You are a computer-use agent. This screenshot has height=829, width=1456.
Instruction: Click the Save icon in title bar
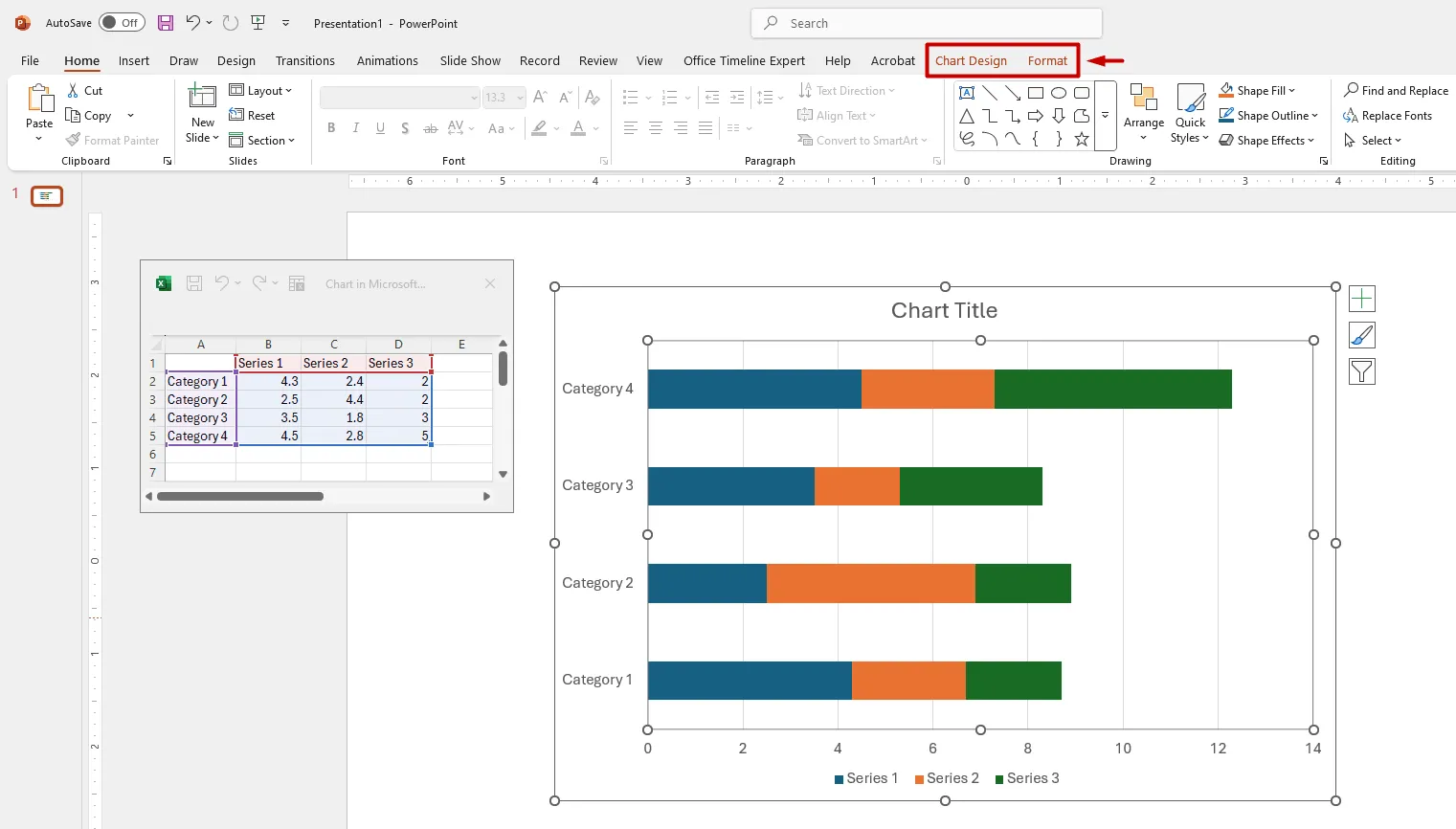coord(166,23)
